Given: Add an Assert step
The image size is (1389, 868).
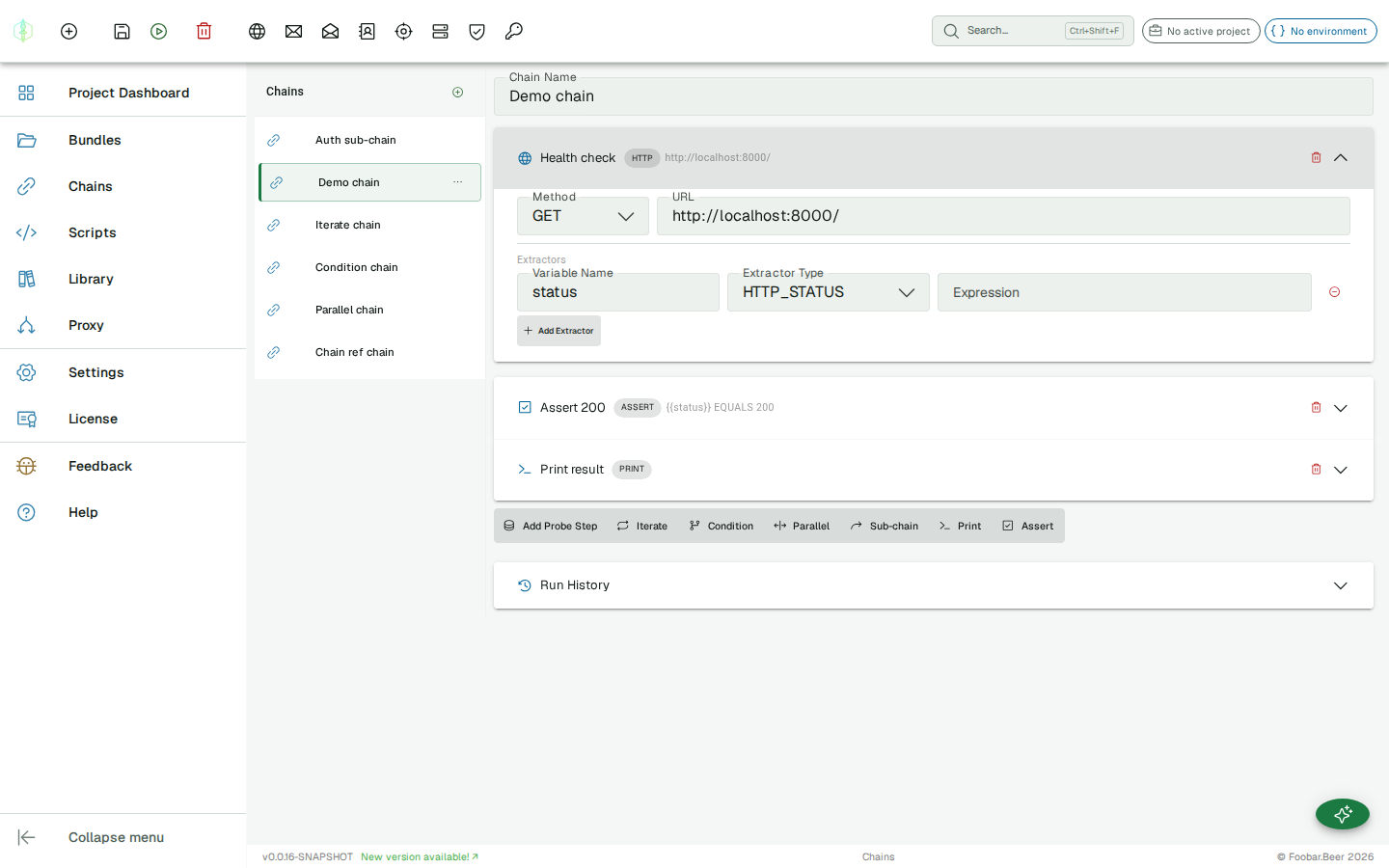Looking at the screenshot, I should pyautogui.click(x=1028, y=526).
